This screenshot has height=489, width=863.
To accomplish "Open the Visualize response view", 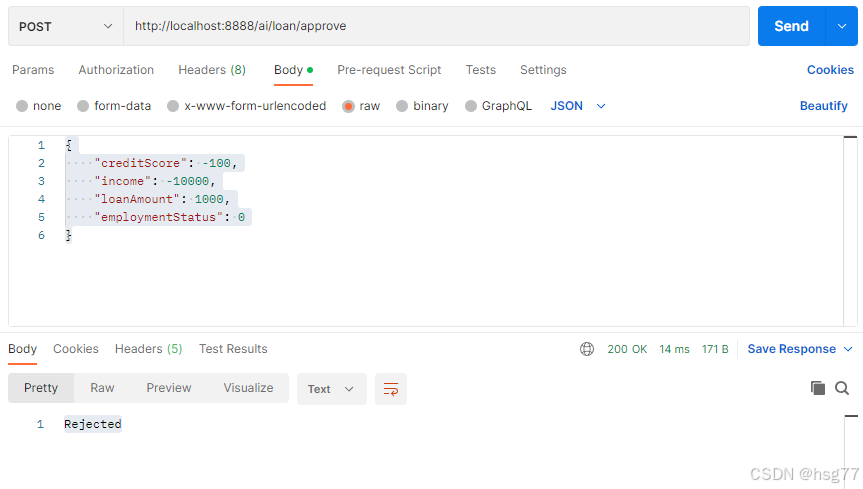I will tap(248, 388).
